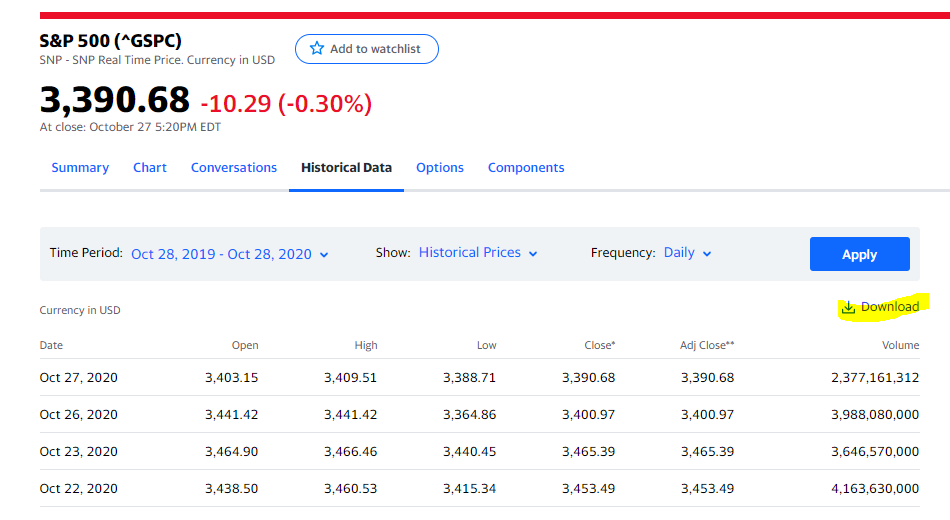Click the Oct 27, 2020 date row
950x520 pixels.
coord(79,378)
